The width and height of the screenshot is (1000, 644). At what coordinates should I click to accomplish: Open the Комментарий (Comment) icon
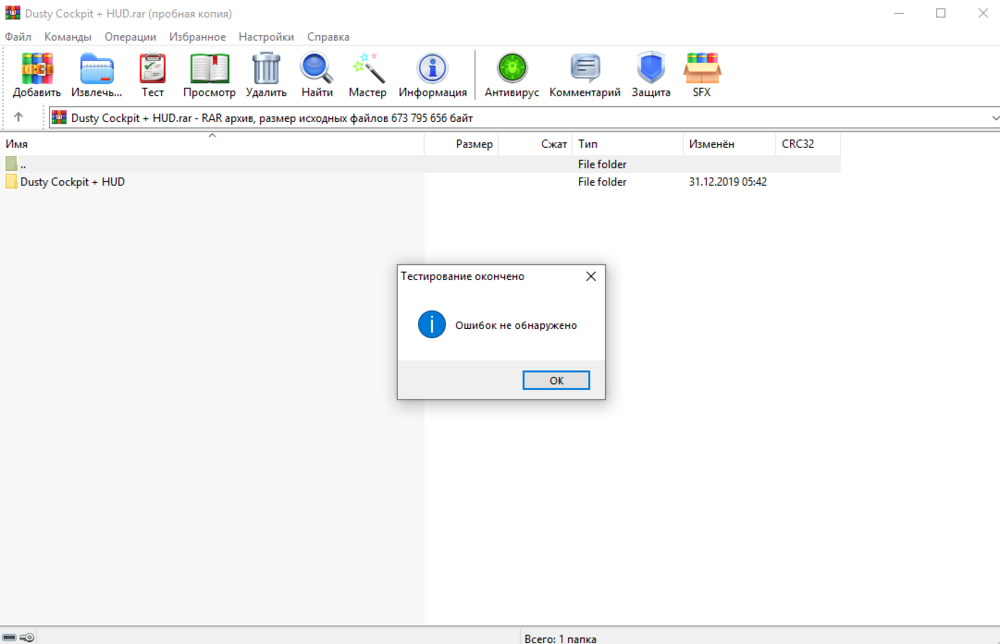click(584, 68)
